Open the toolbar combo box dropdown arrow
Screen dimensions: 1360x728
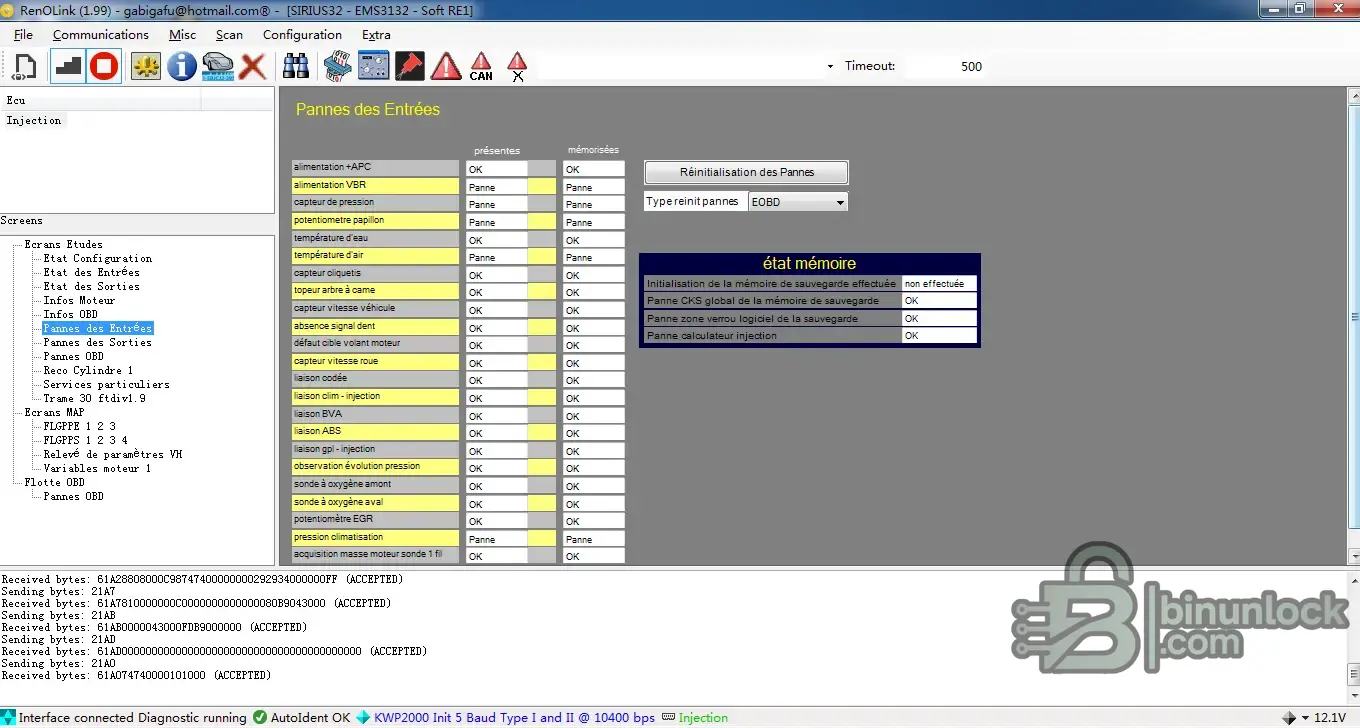tap(830, 67)
